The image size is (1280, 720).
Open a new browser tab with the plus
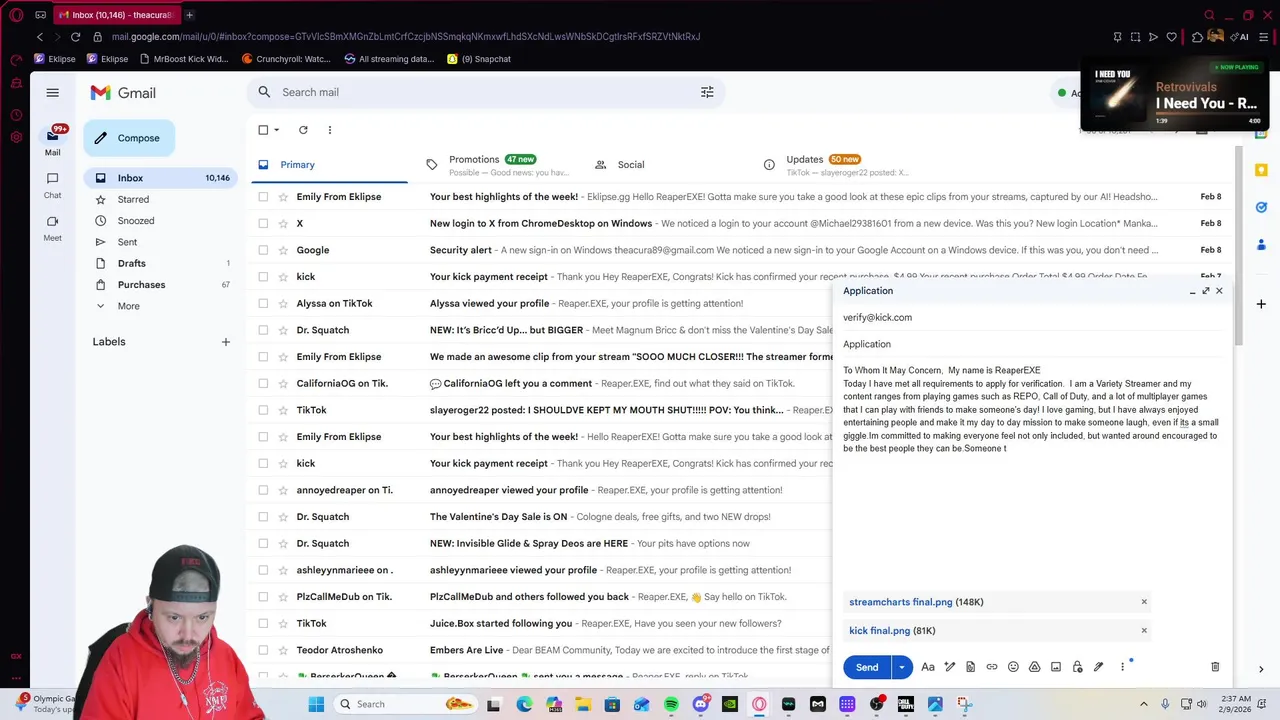coord(189,15)
